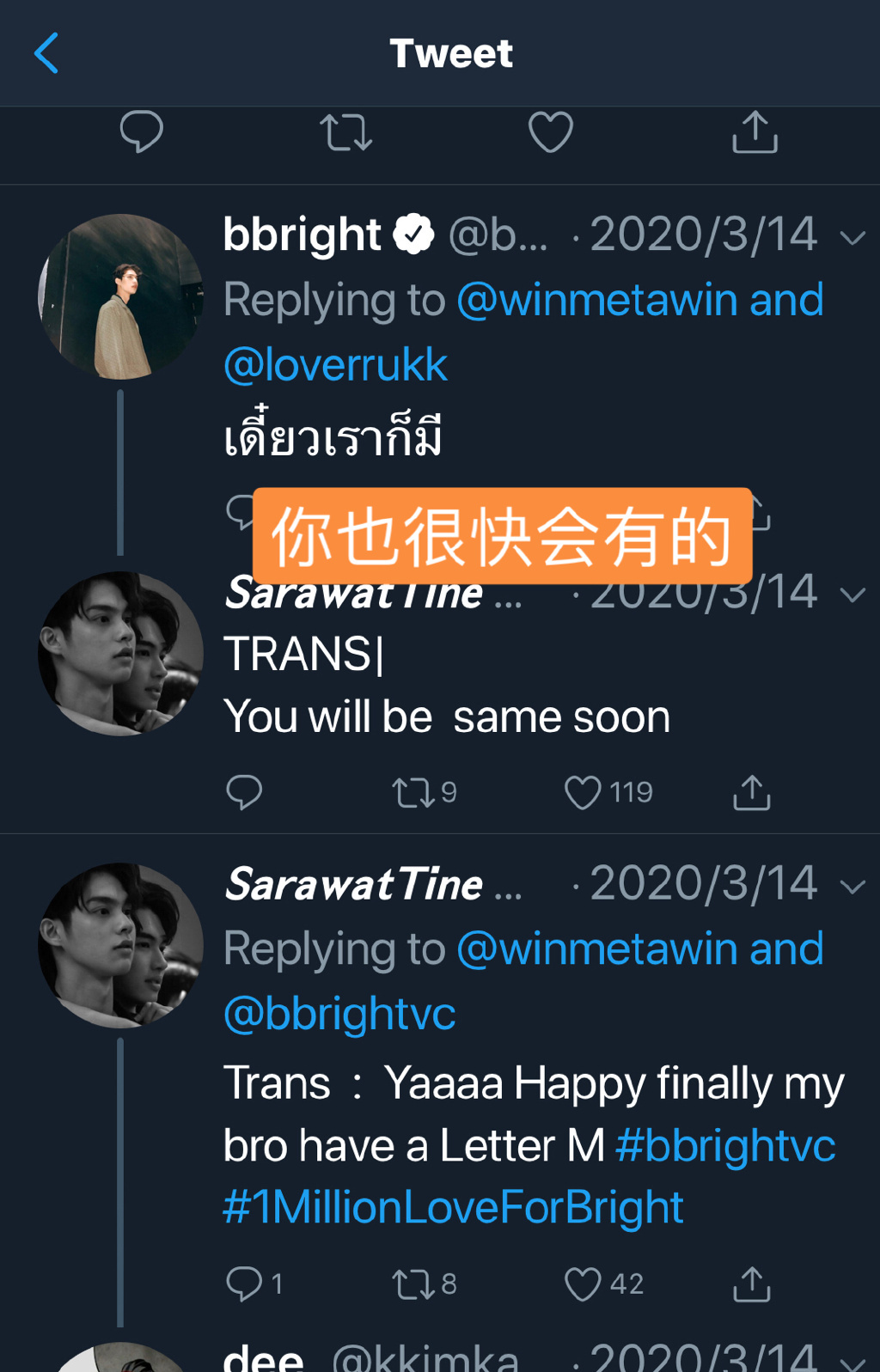
Task: Retweet the tweet showing 9 retweets
Action: coord(414,792)
